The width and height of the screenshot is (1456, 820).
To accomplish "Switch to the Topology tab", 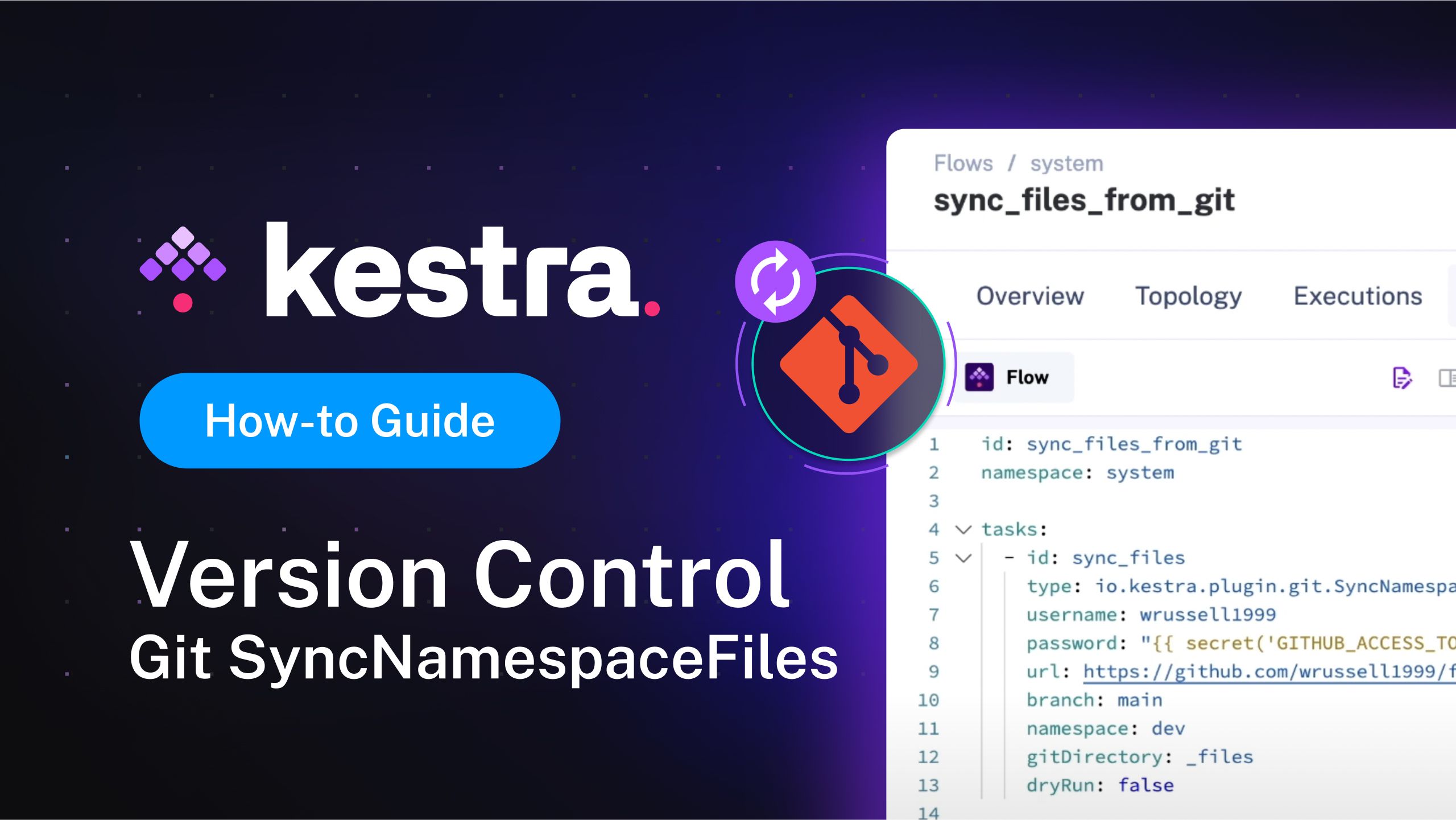I will pos(1189,296).
